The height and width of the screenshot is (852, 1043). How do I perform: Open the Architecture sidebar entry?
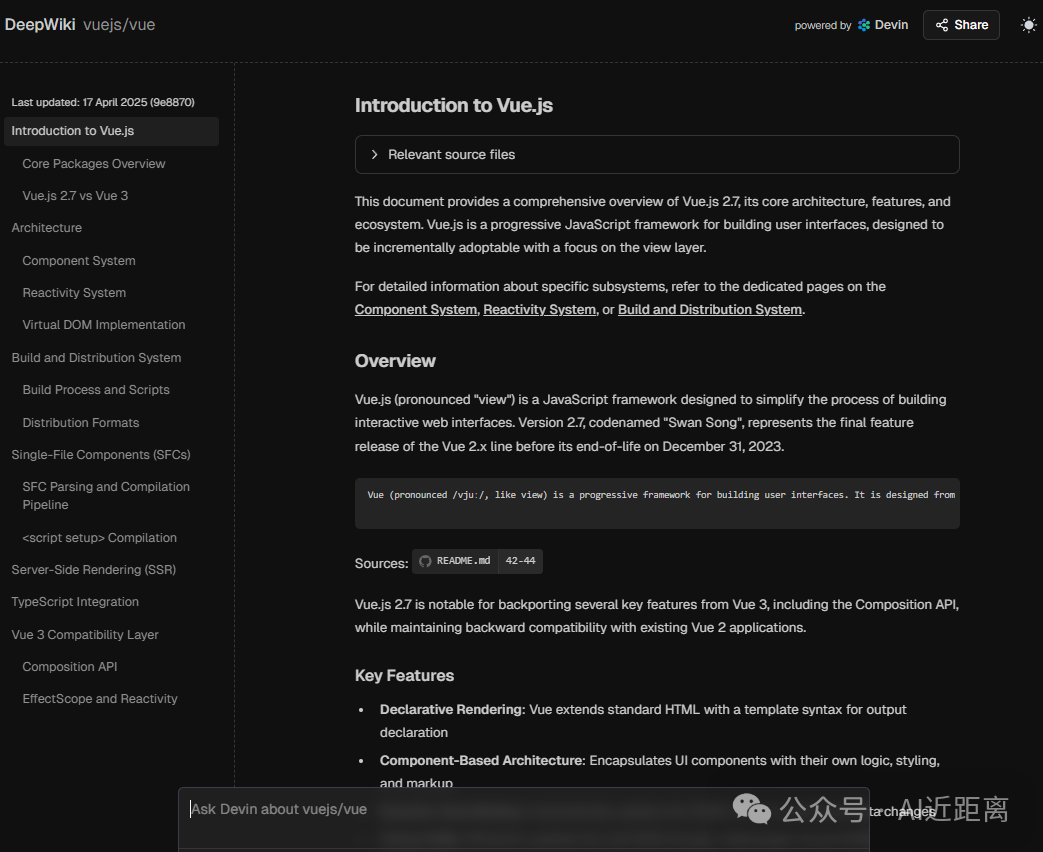coord(47,227)
